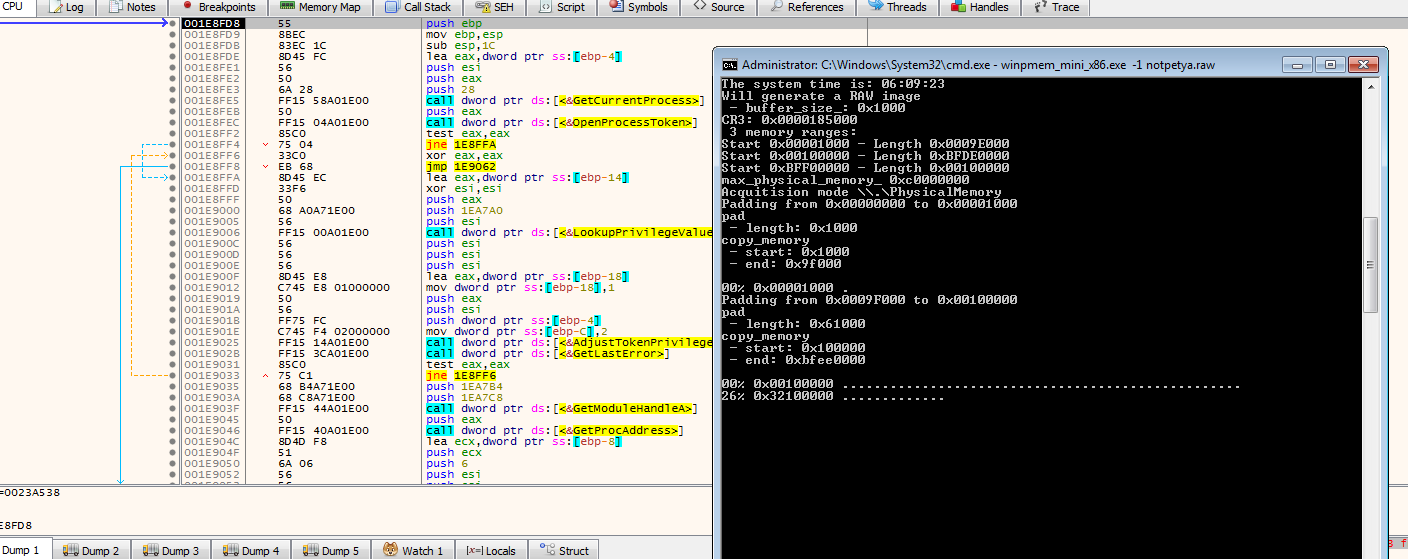Select the push 1EA7C8 instruction

click(x=464, y=397)
